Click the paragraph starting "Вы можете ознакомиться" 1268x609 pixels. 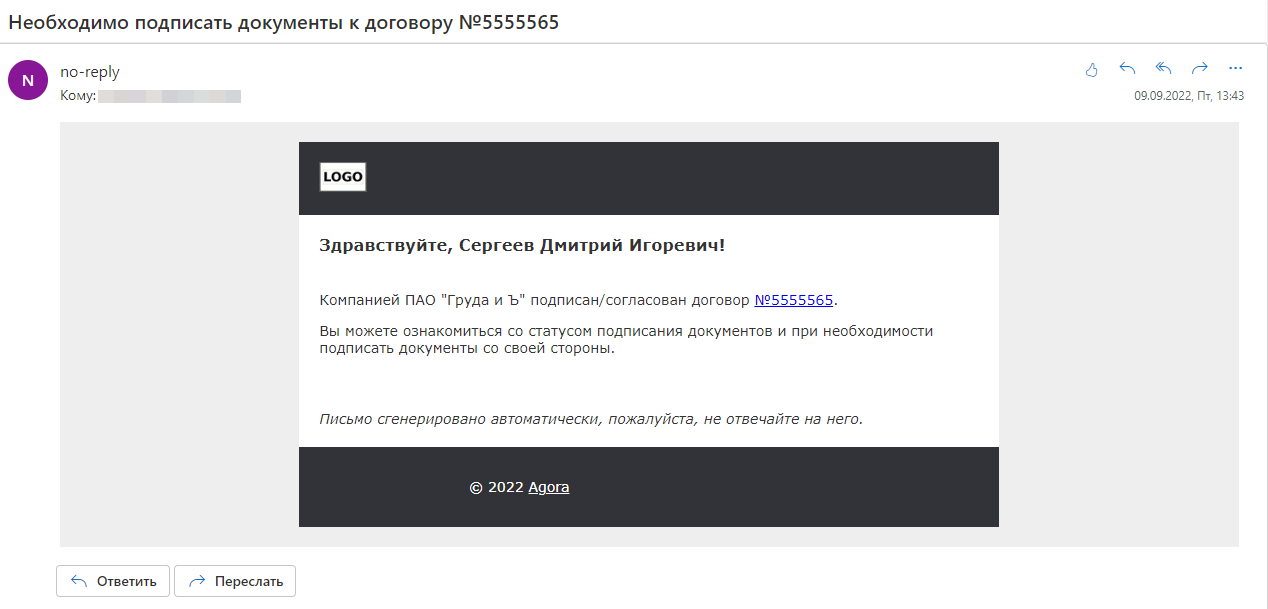pos(625,340)
